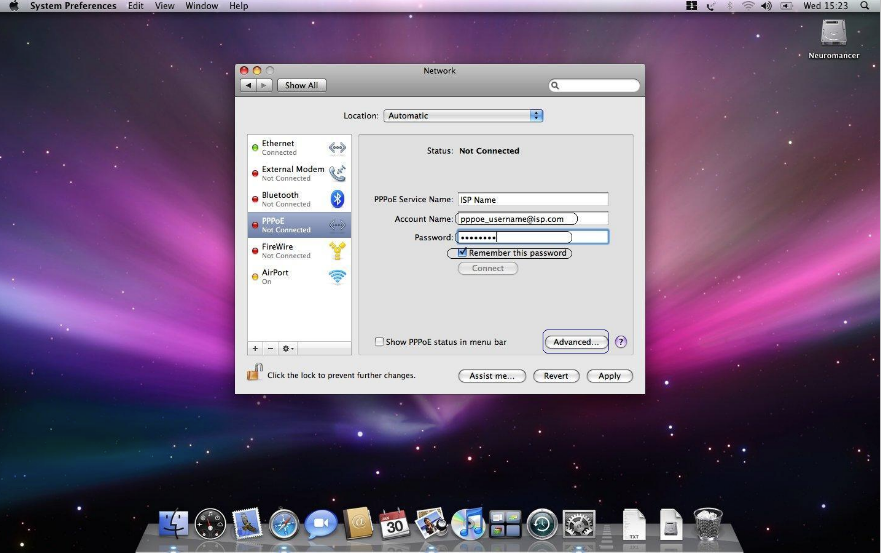Launch Safari compass icon in dock
Screen dimensions: 881x553
click(284, 524)
